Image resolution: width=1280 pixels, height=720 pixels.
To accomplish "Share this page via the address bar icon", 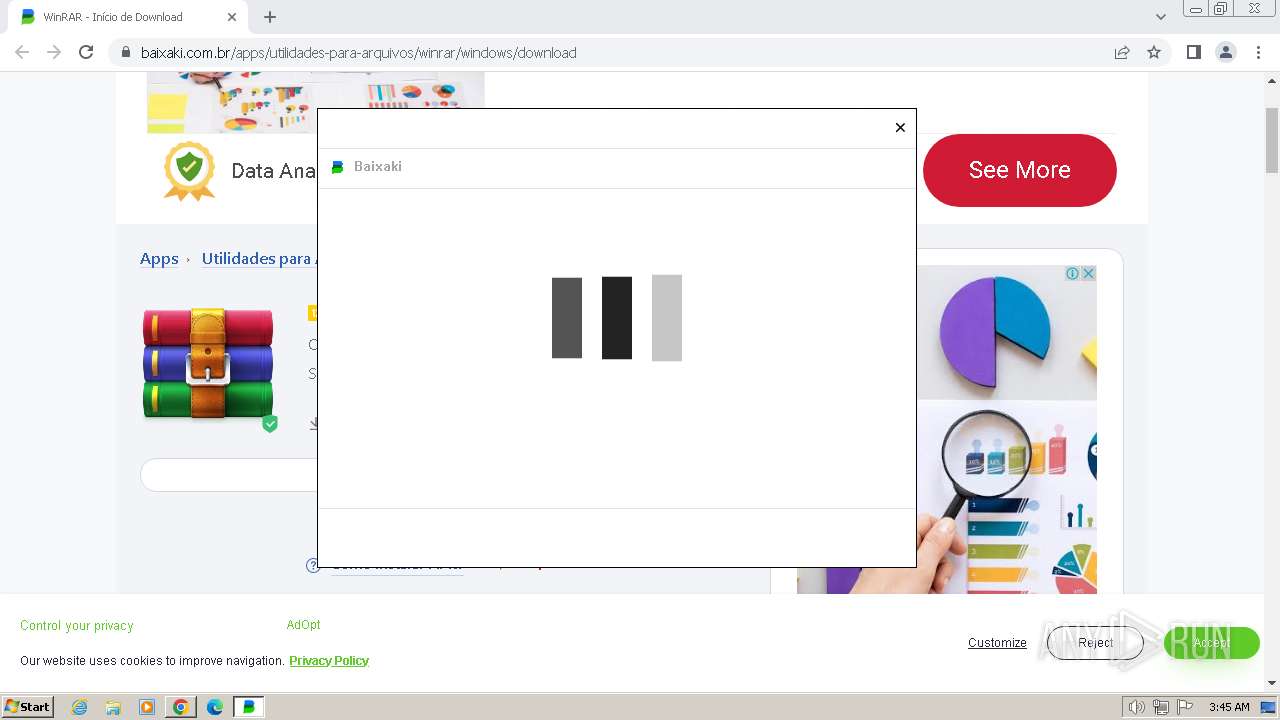I will tap(1122, 52).
